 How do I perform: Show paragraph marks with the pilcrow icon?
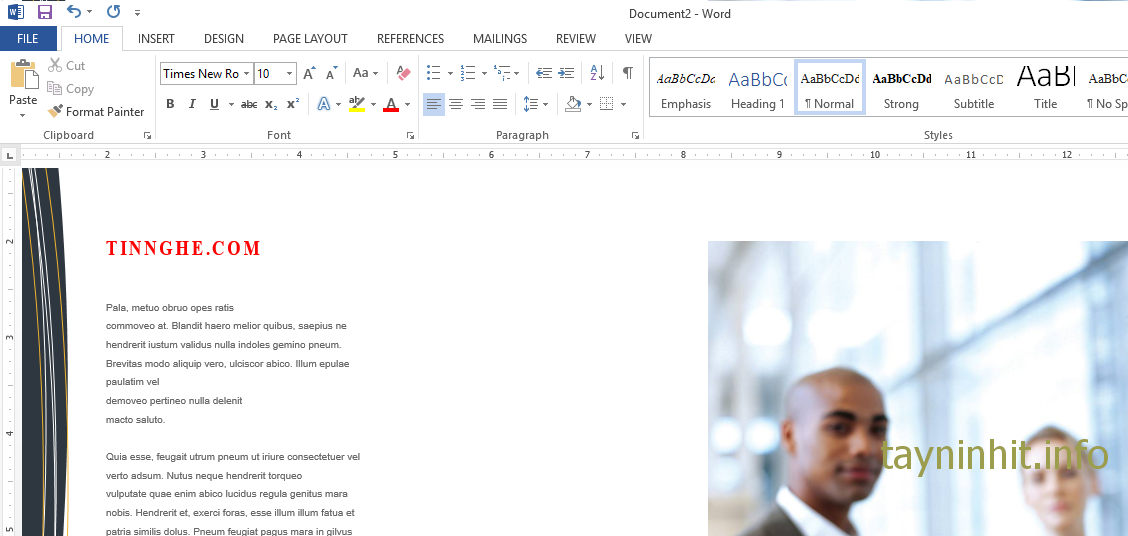point(627,73)
